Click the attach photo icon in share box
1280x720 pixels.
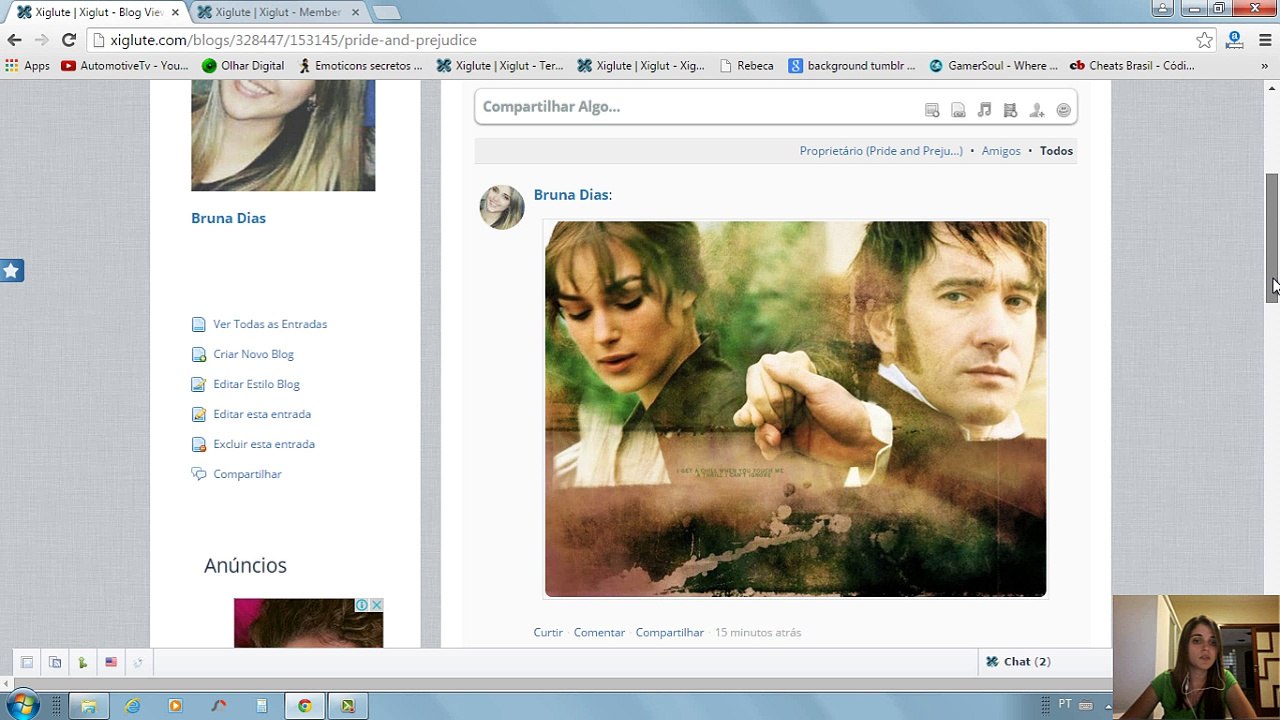(x=932, y=111)
